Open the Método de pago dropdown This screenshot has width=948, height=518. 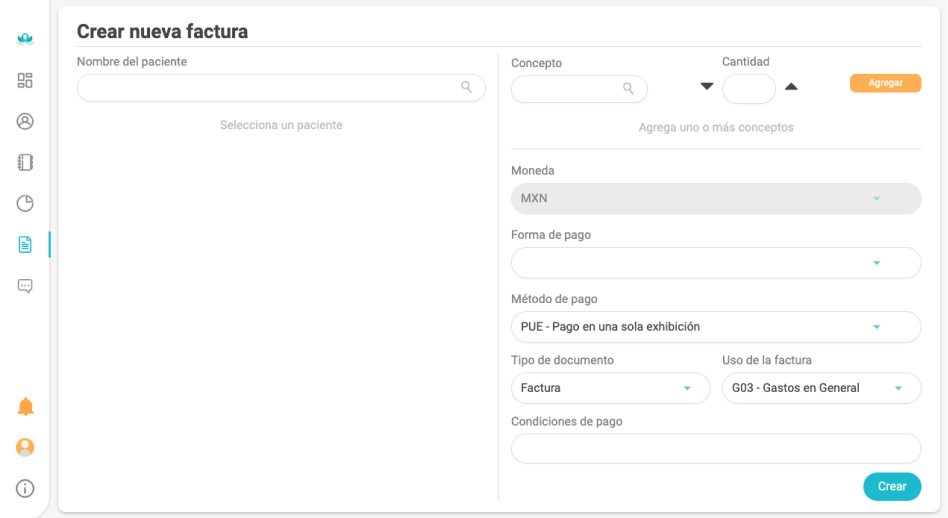(716, 327)
